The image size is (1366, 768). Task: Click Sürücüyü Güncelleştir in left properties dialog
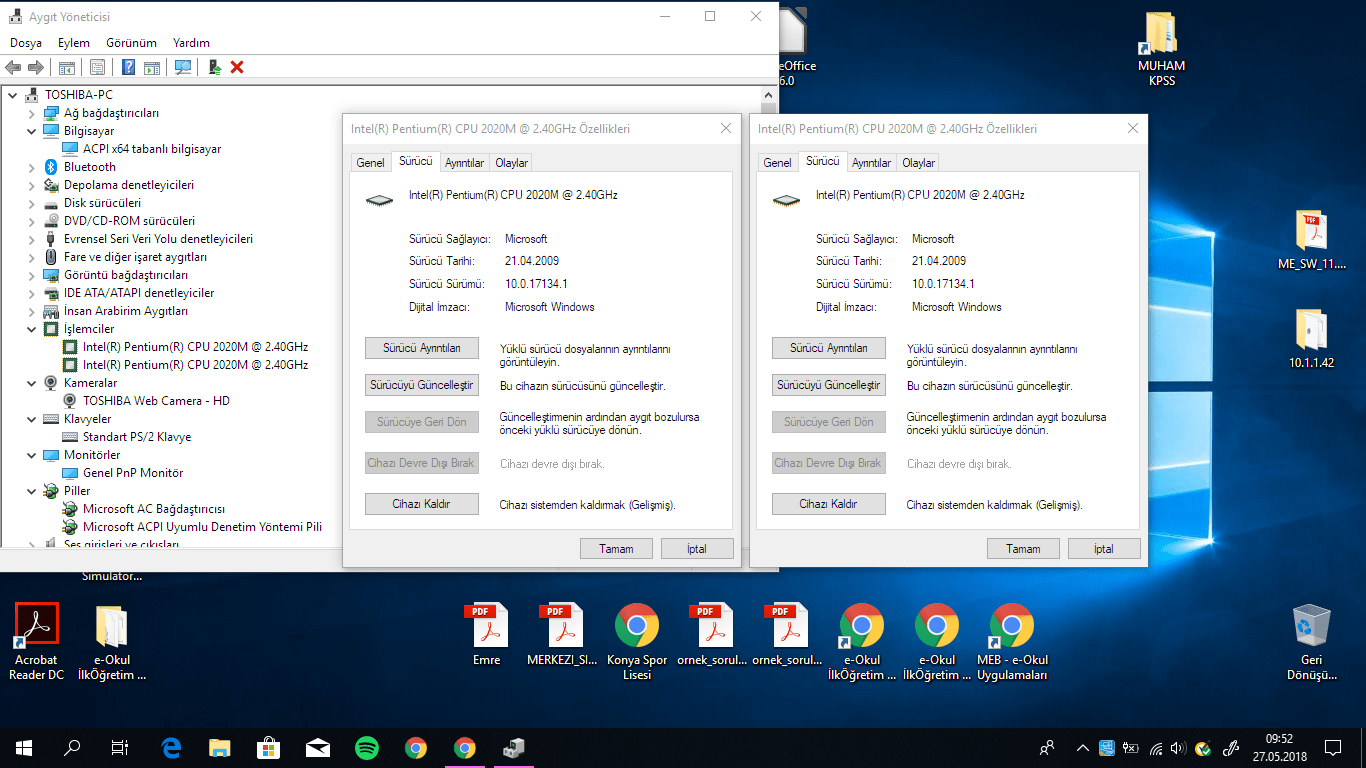click(422, 385)
